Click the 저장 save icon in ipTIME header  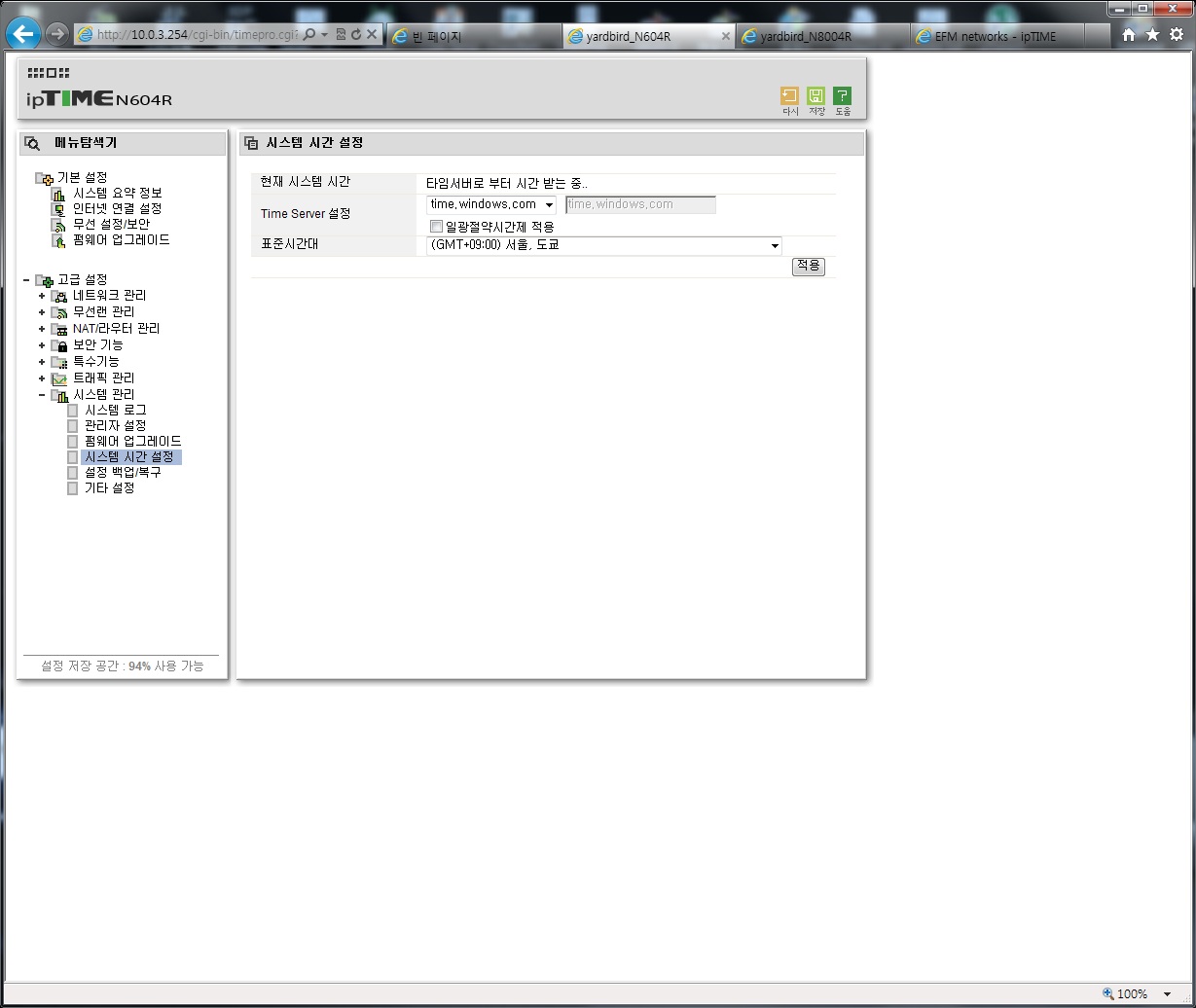[x=816, y=95]
